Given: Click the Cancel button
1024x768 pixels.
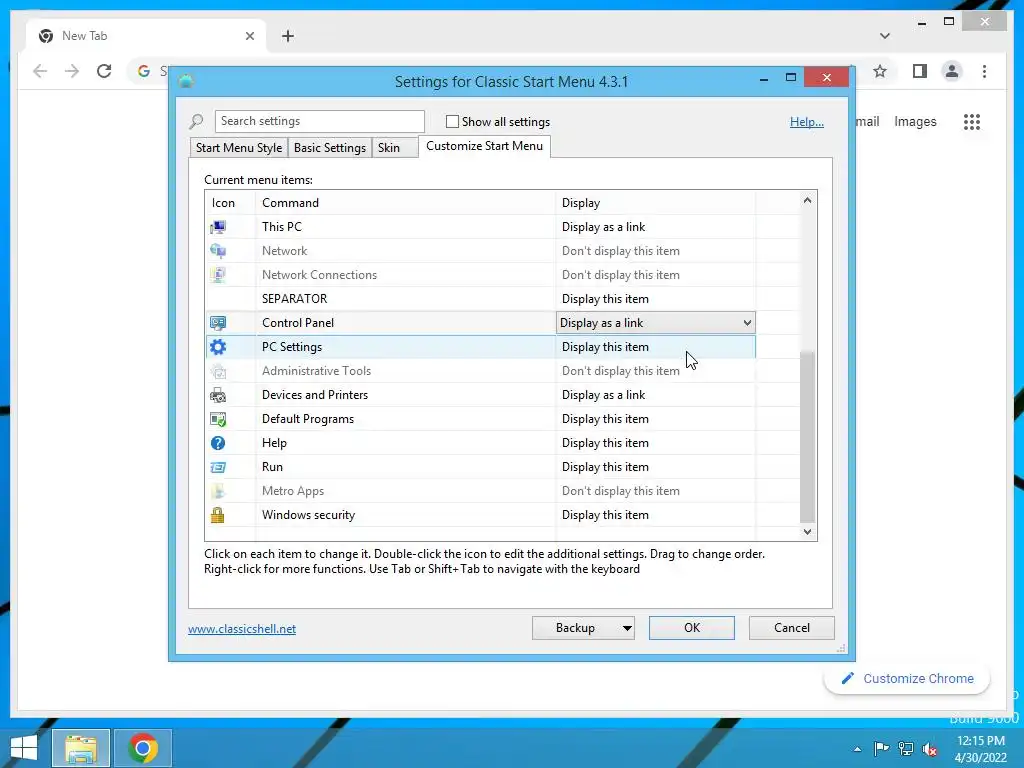Looking at the screenshot, I should coord(792,628).
